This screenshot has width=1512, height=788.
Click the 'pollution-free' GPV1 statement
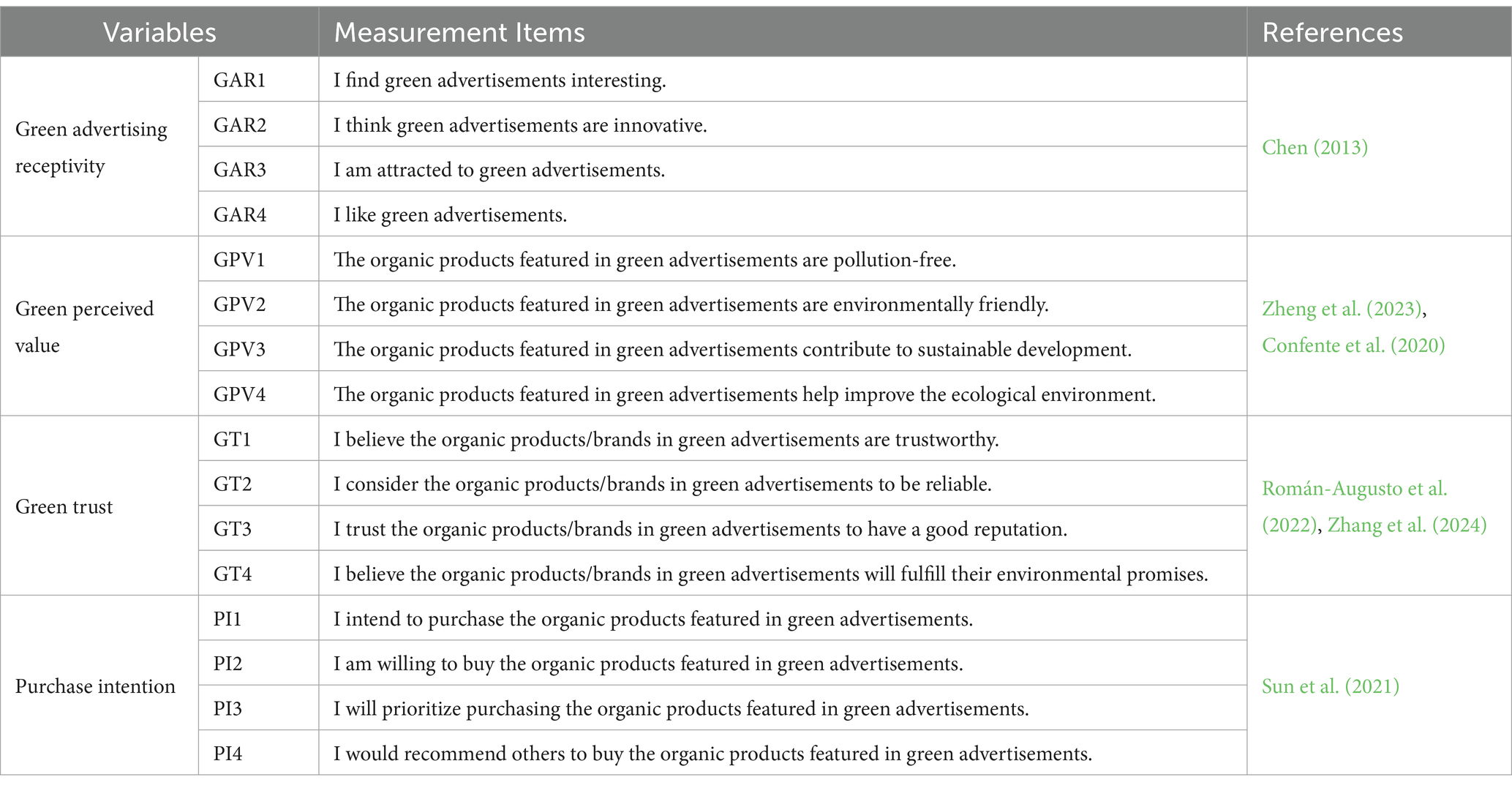tap(644, 260)
